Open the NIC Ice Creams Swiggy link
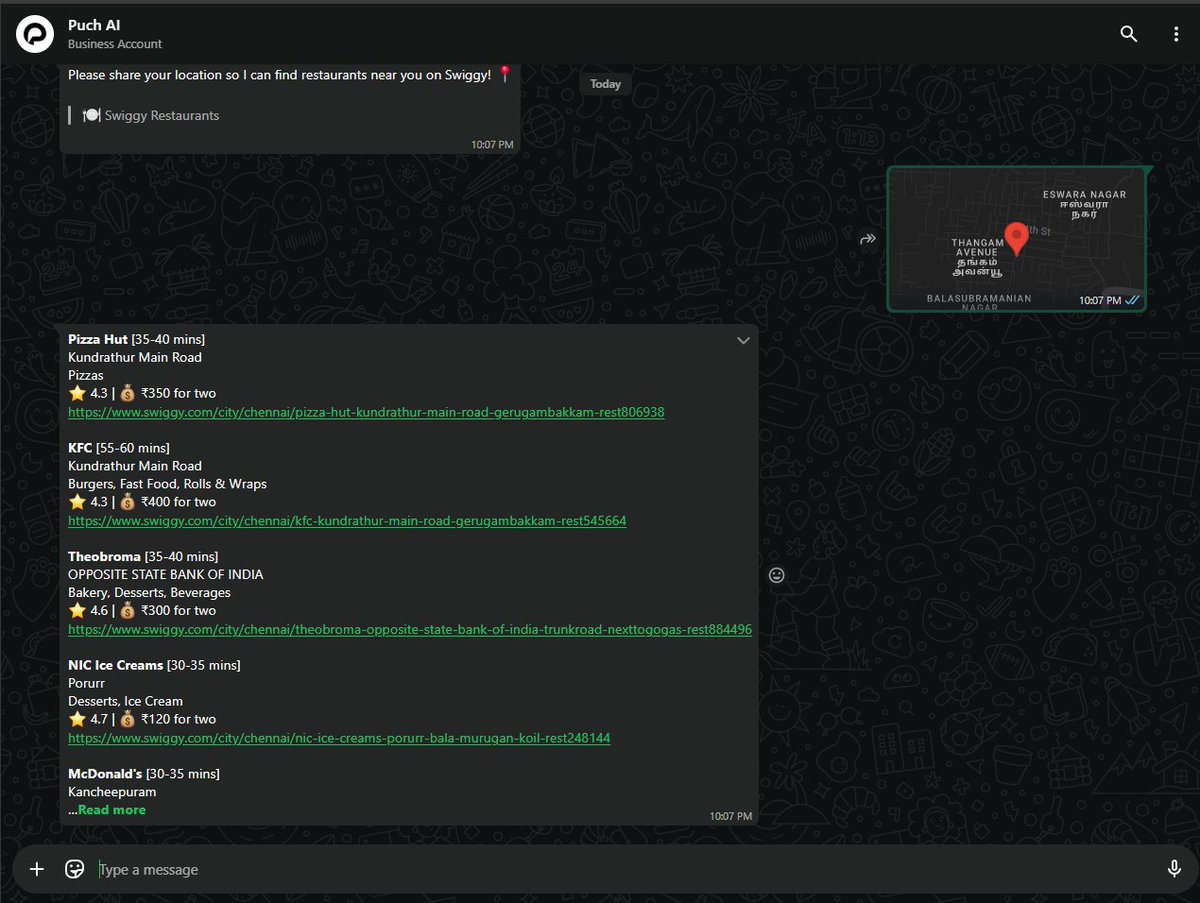The height and width of the screenshot is (903, 1200). point(339,738)
